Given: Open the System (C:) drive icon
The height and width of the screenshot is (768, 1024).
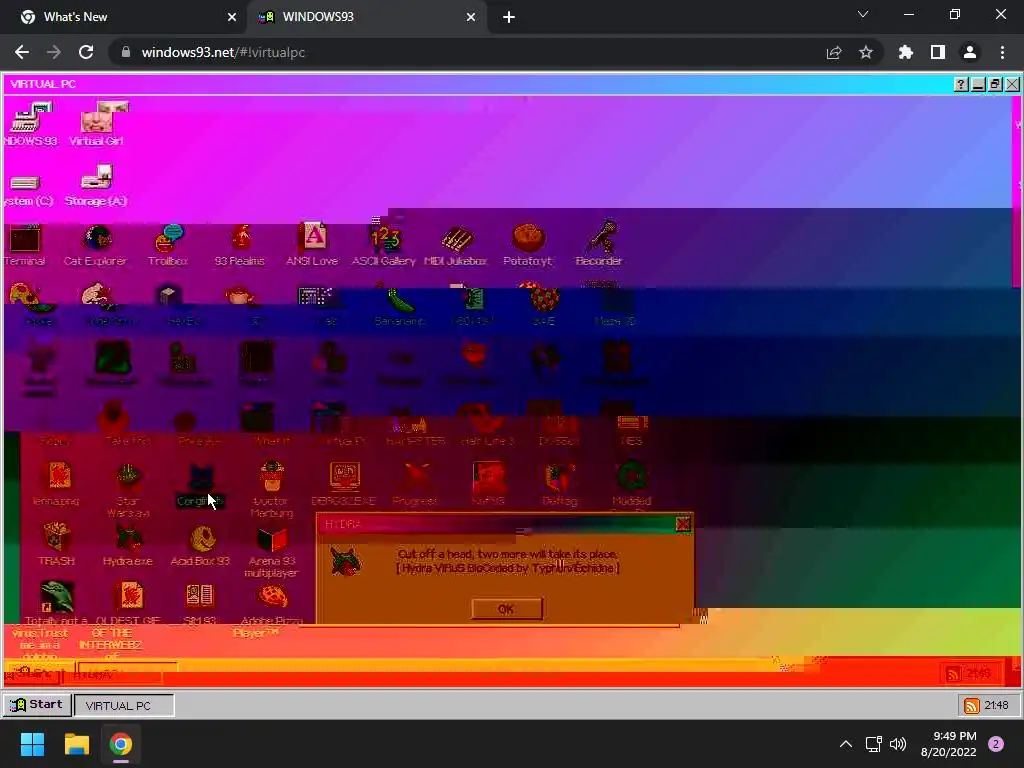Looking at the screenshot, I should click(x=27, y=189).
